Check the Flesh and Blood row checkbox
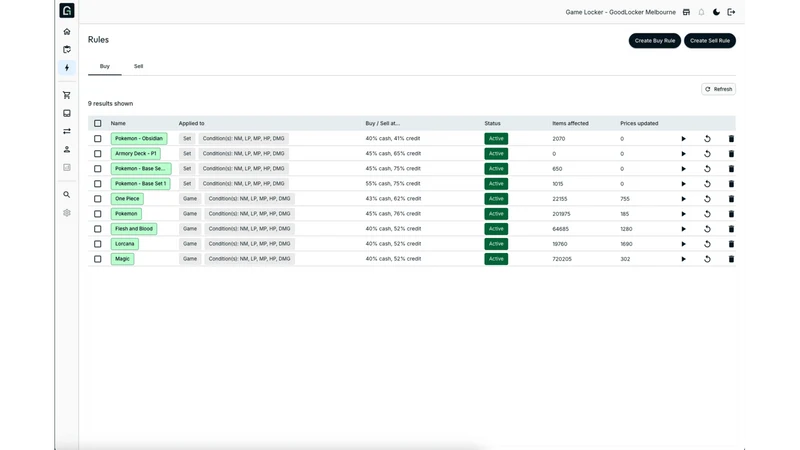The image size is (800, 450). (x=97, y=229)
